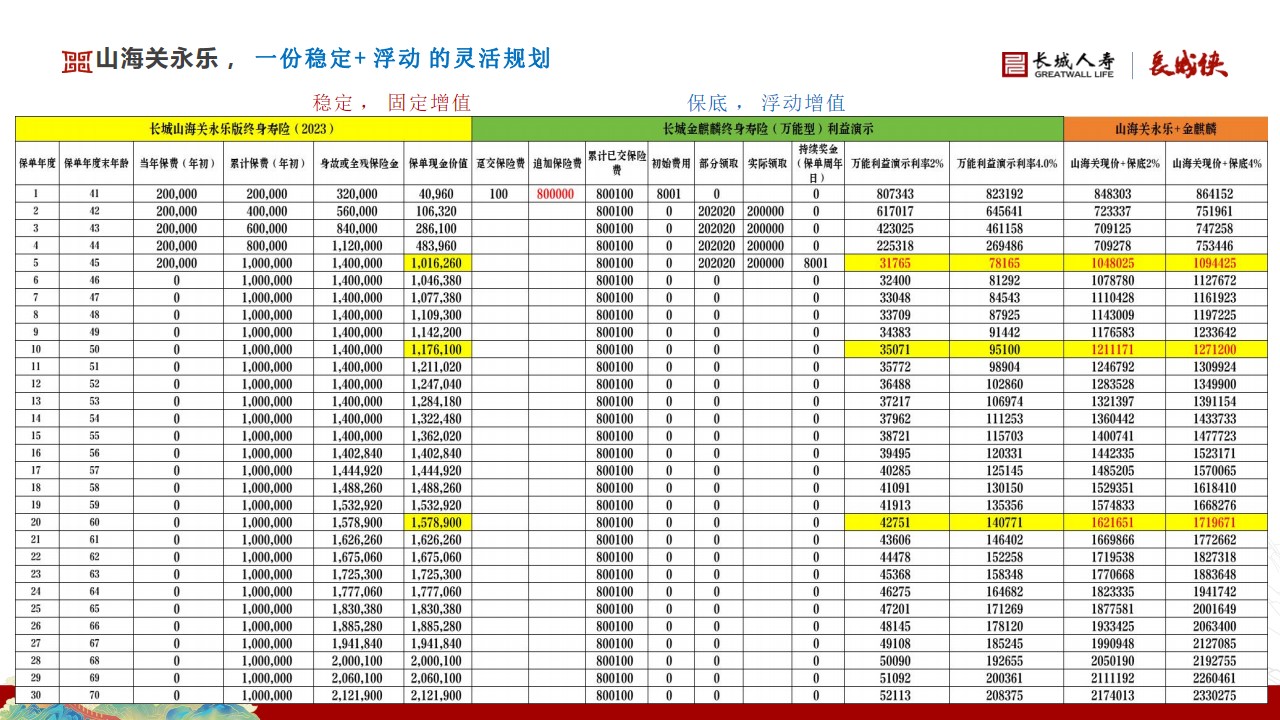Select the green header 长城金麒麟终身寿险（万能型）利益演示
Viewport: 1280px width, 720px height.
pos(767,129)
